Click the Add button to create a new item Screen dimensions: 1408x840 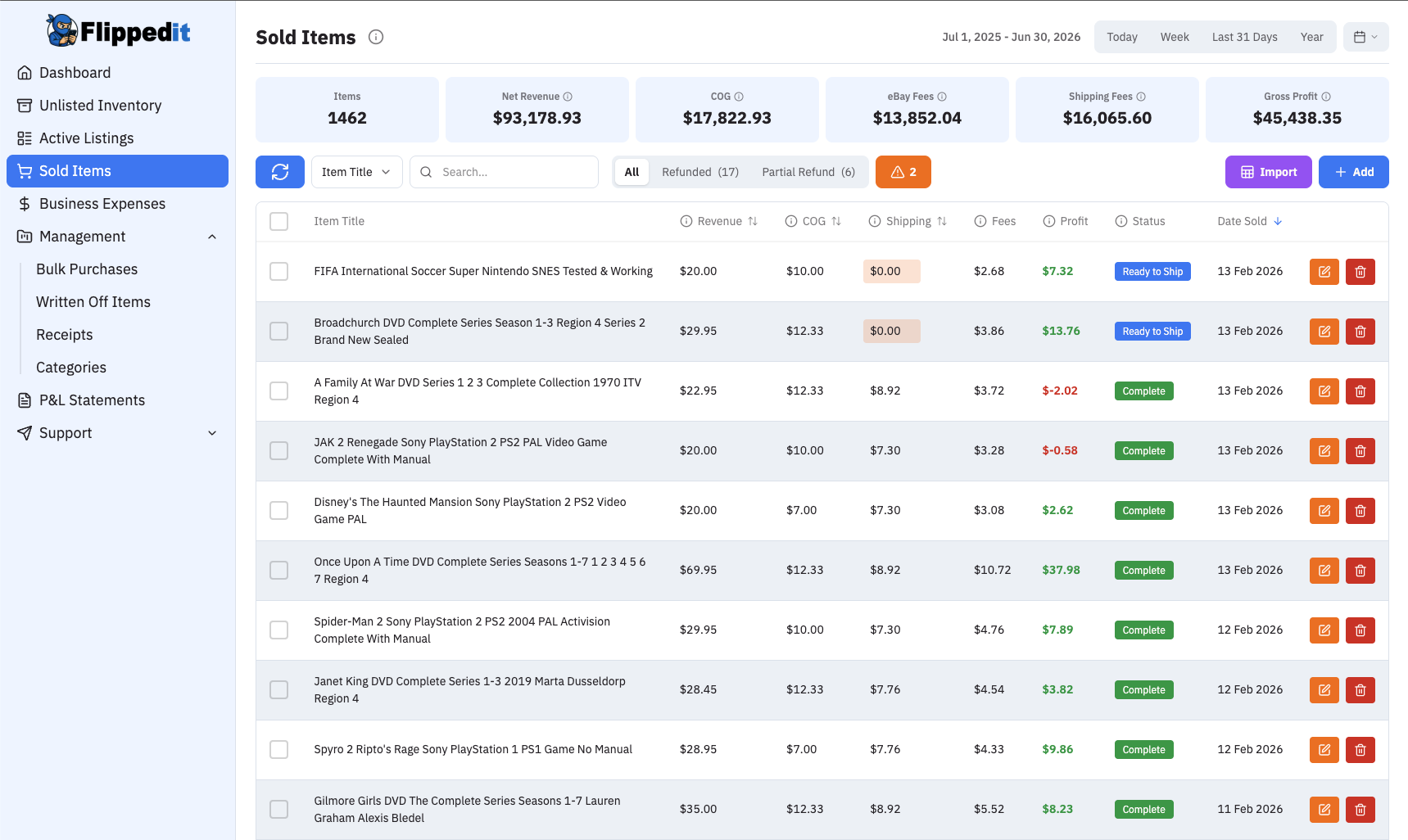pos(1353,172)
